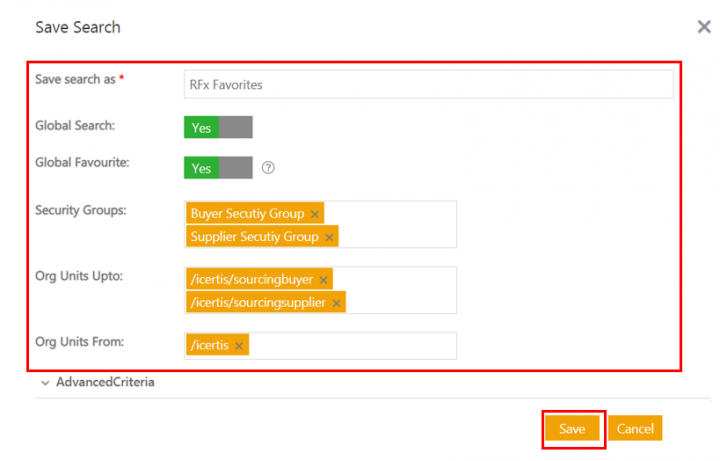Click the chevron beside AdvancedCriteria
This screenshot has height=461, width=720.
tap(45, 383)
